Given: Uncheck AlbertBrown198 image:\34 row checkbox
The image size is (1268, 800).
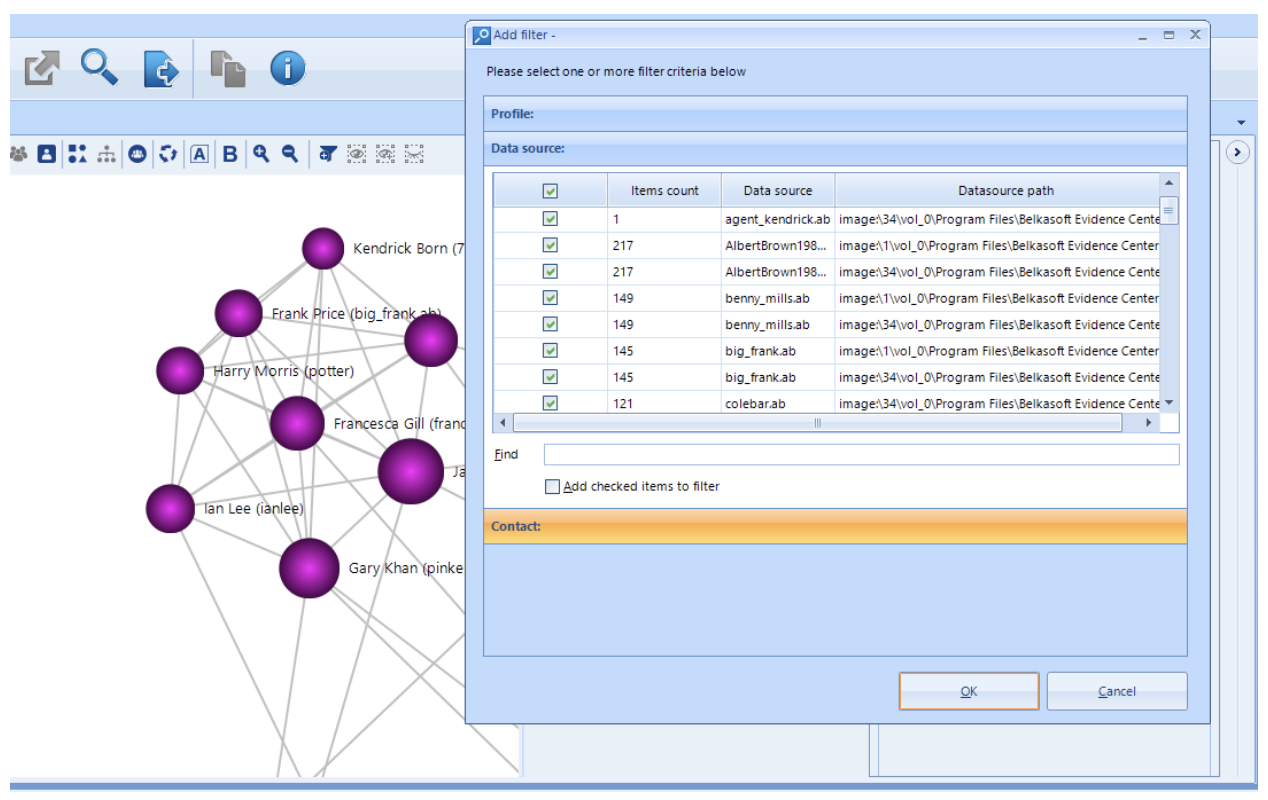Looking at the screenshot, I should (x=550, y=271).
